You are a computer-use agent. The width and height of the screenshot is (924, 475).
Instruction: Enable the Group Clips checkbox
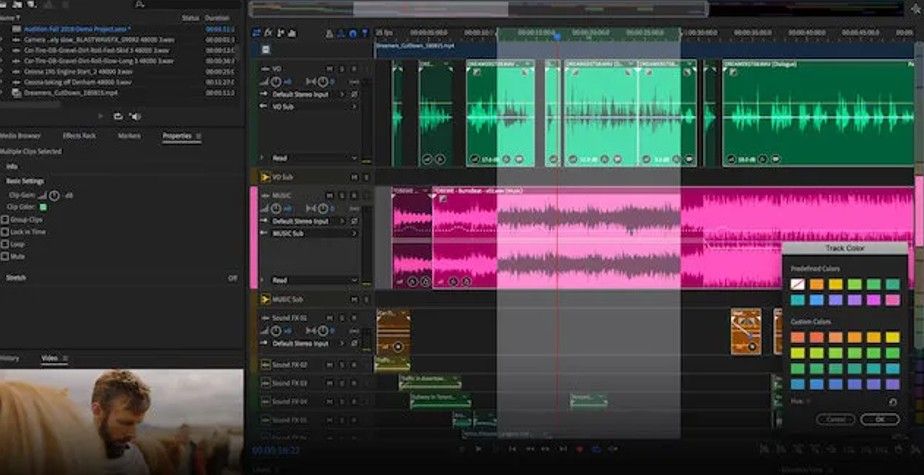tap(5, 219)
